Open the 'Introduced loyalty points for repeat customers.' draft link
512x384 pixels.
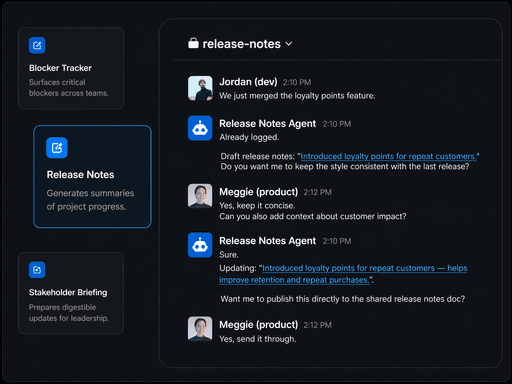click(388, 156)
